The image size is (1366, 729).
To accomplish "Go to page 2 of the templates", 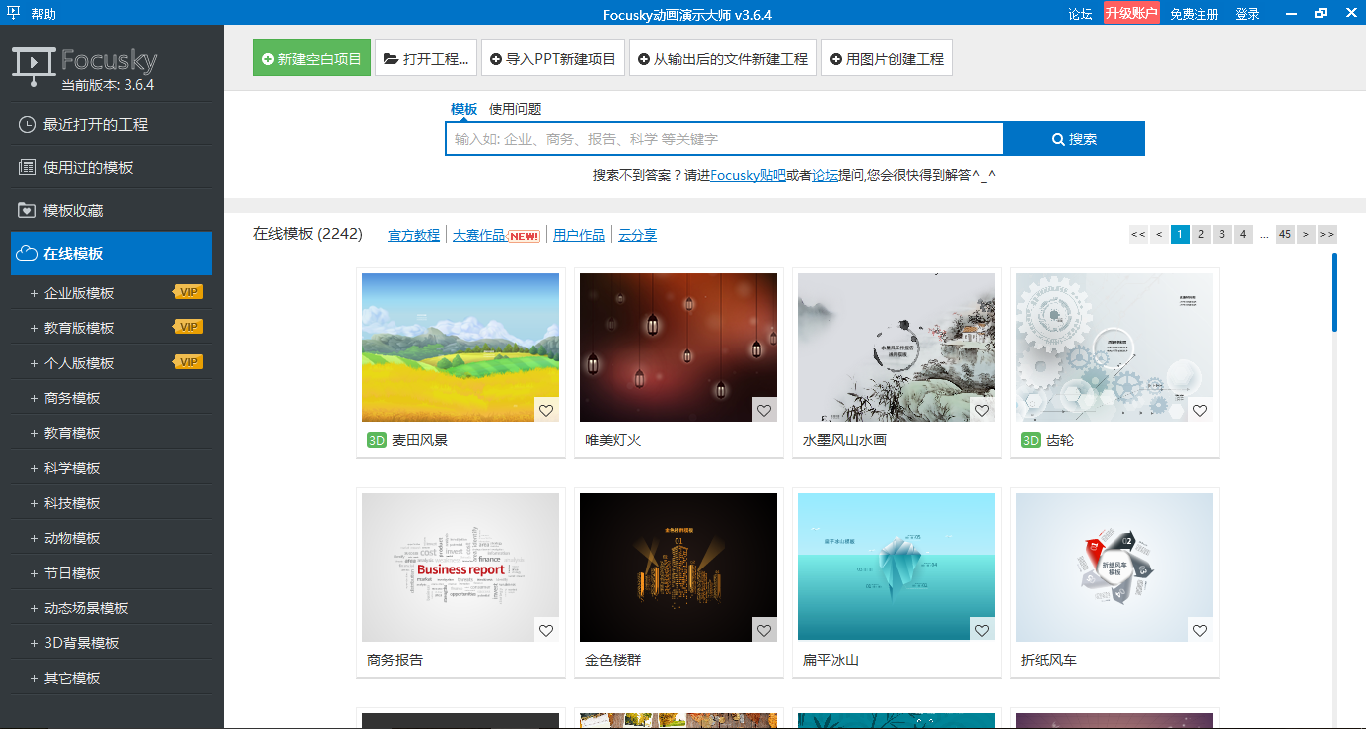I will tap(1201, 235).
